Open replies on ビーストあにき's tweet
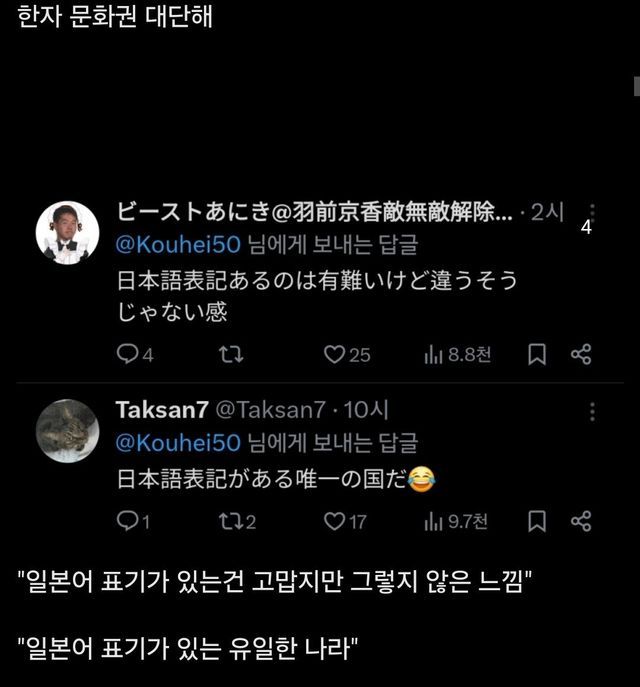 pos(128,354)
